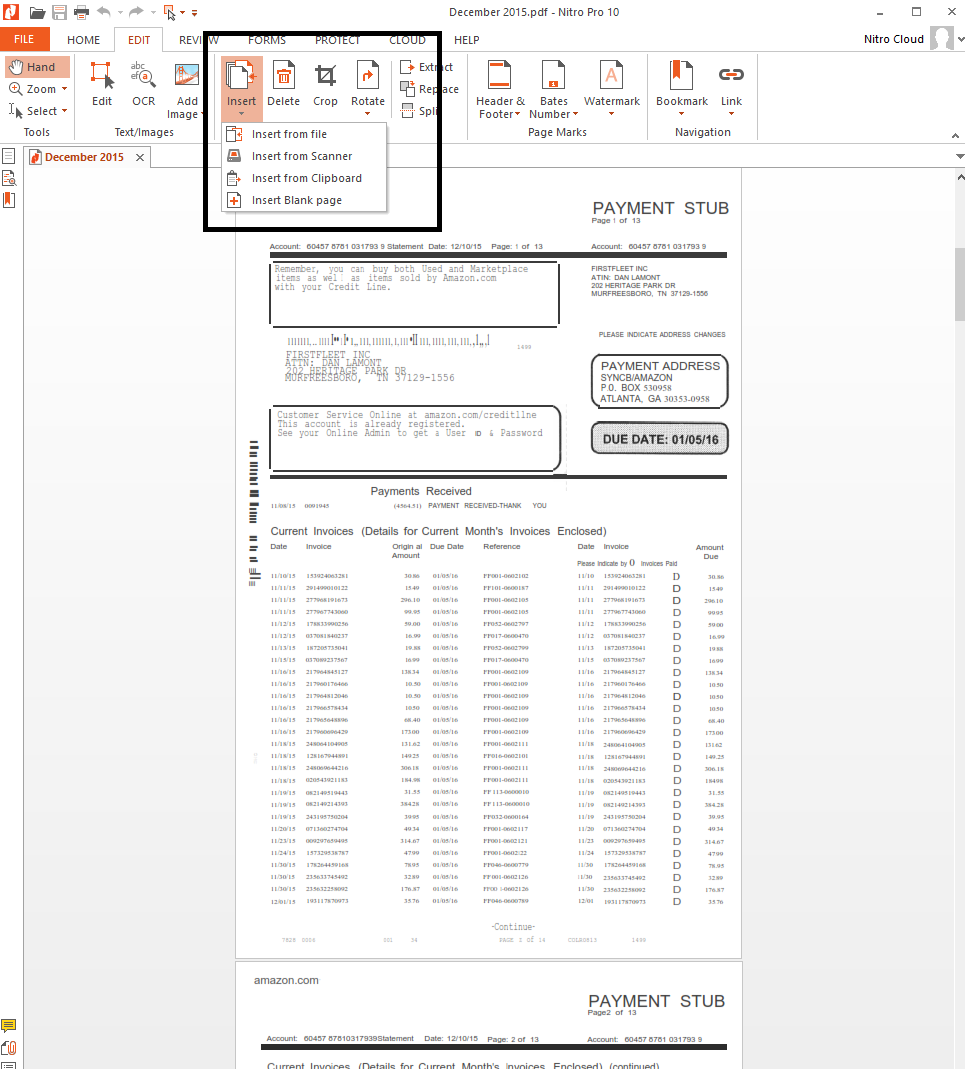
Task: Click the Print icon in quick access toolbar
Action: pyautogui.click(x=81, y=12)
